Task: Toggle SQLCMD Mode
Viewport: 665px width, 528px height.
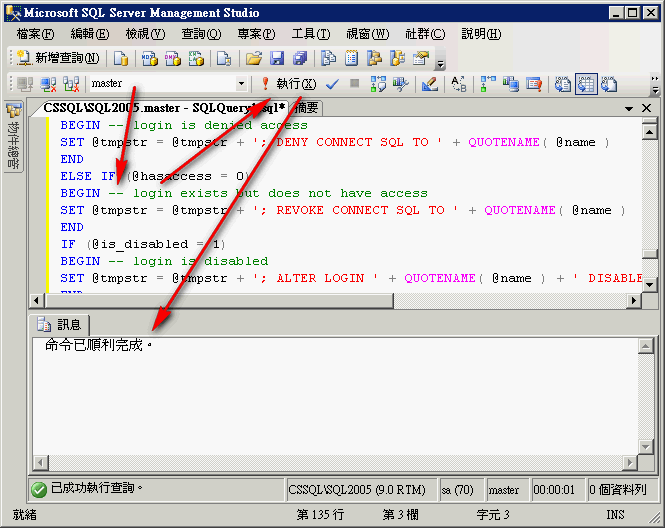Action: (x=534, y=84)
